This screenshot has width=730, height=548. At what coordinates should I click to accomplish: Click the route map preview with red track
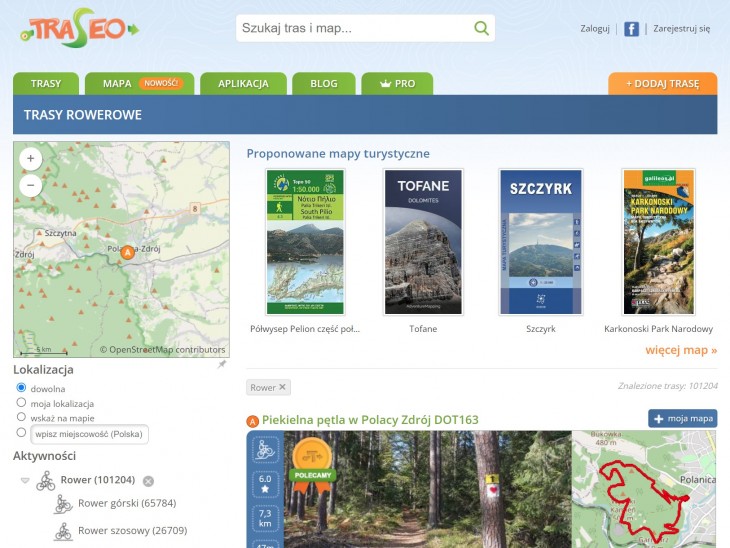(643, 489)
